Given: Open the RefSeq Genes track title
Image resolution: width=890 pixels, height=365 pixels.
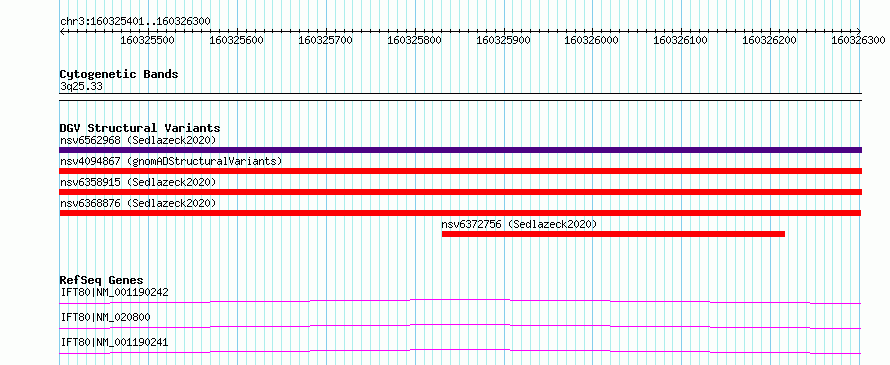Looking at the screenshot, I should pyautogui.click(x=102, y=280).
